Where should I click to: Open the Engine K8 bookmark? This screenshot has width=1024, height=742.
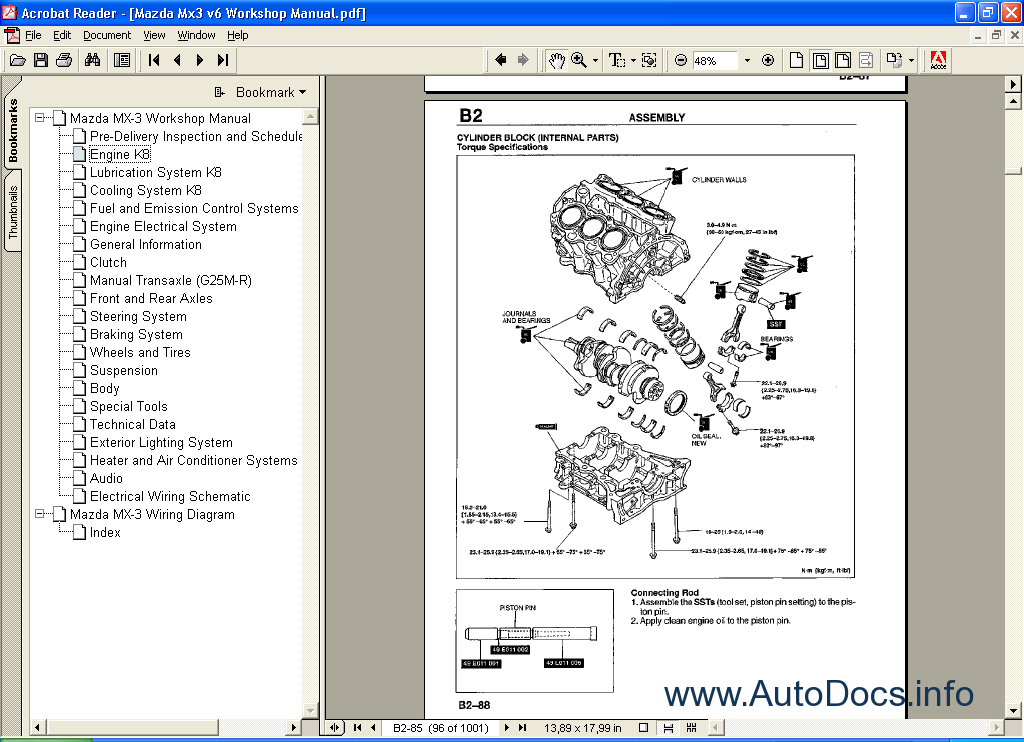click(x=120, y=154)
